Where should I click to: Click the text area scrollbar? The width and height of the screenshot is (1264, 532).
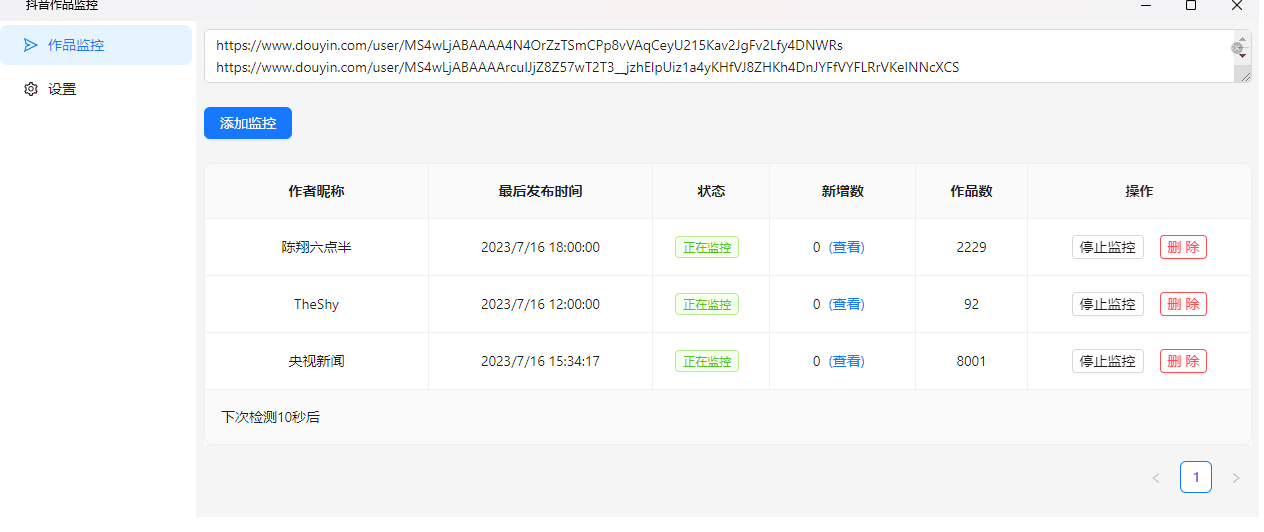pos(1241,48)
